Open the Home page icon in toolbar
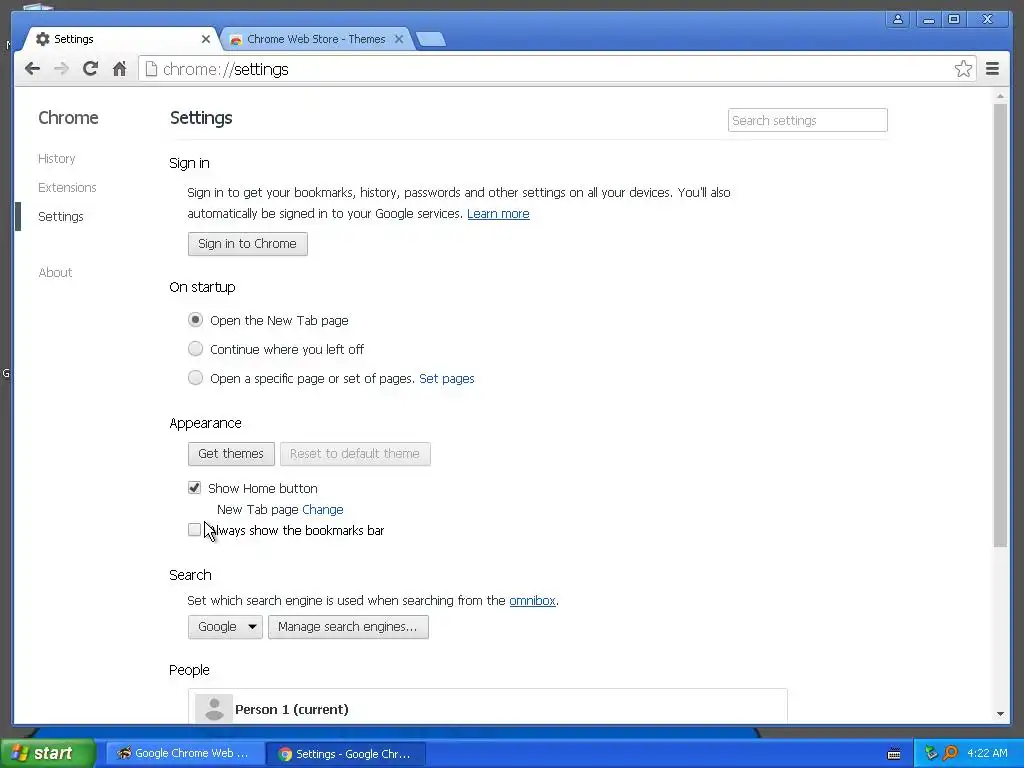Image resolution: width=1024 pixels, height=768 pixels. (x=119, y=69)
